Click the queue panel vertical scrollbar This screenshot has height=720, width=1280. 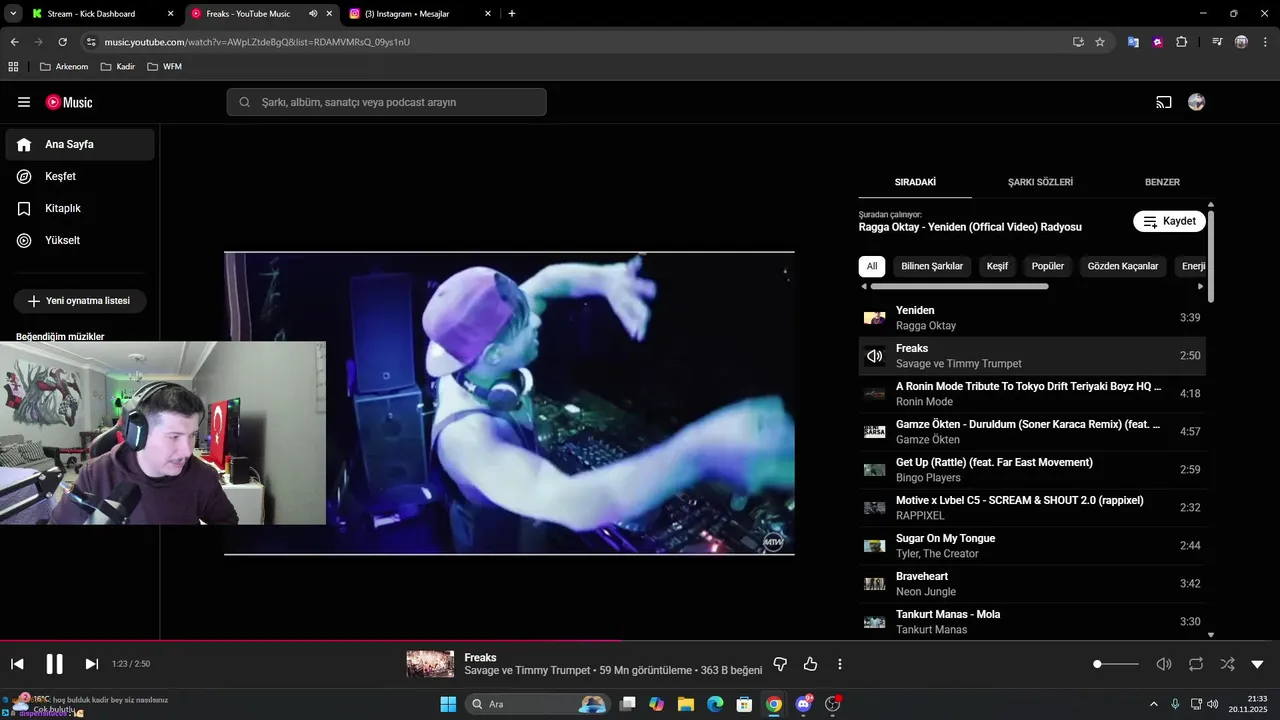(1211, 255)
